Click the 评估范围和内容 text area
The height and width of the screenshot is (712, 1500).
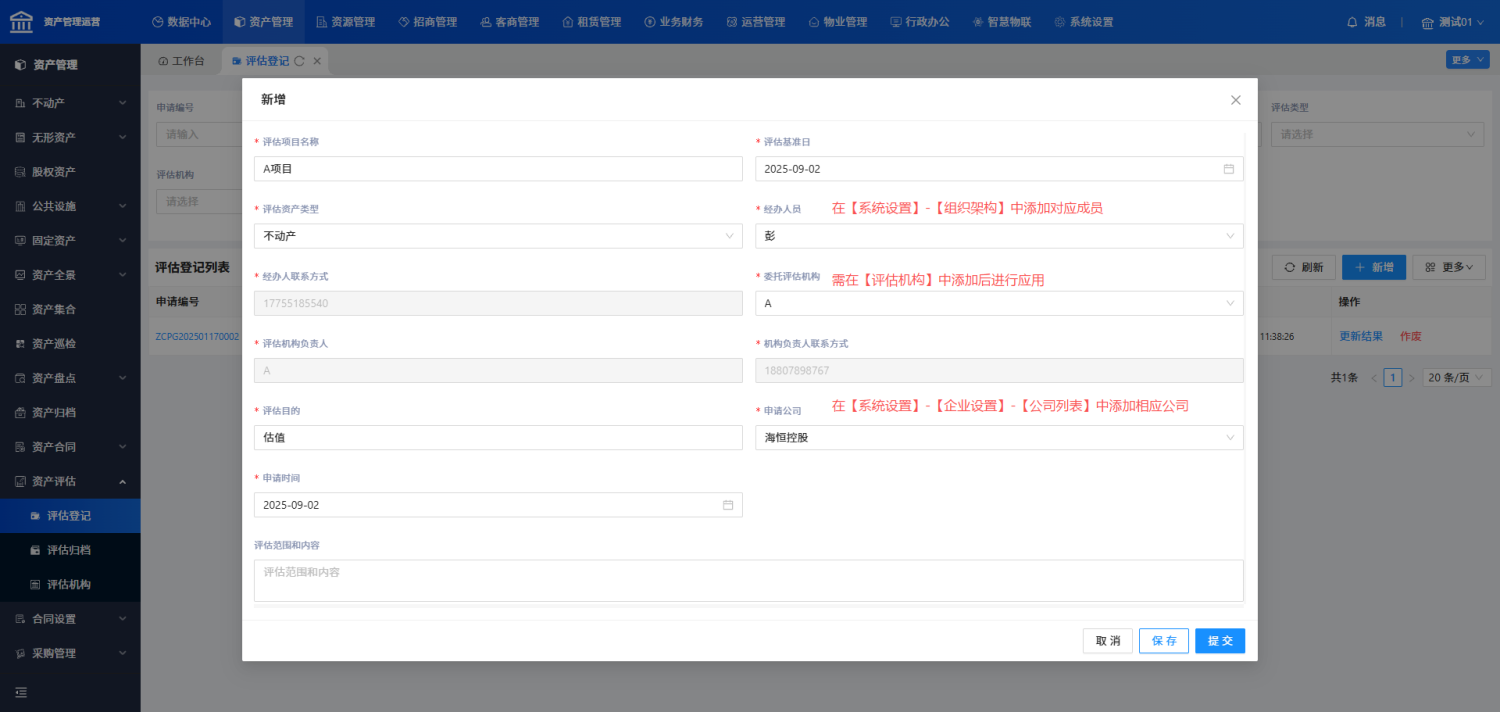(749, 581)
